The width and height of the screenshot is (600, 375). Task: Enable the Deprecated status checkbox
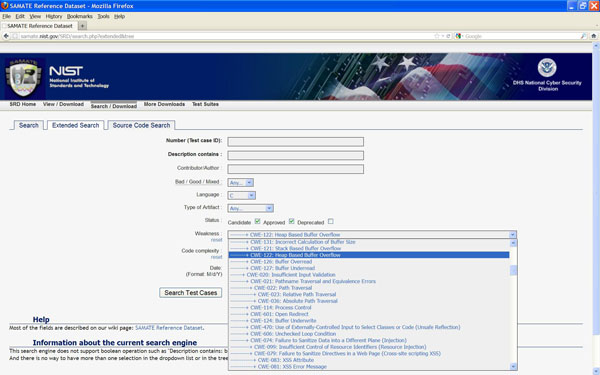331,221
